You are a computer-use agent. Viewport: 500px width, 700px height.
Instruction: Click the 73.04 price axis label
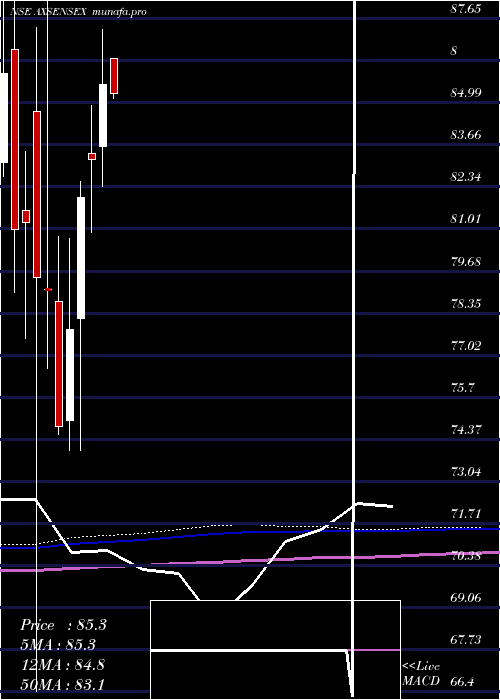(466, 471)
